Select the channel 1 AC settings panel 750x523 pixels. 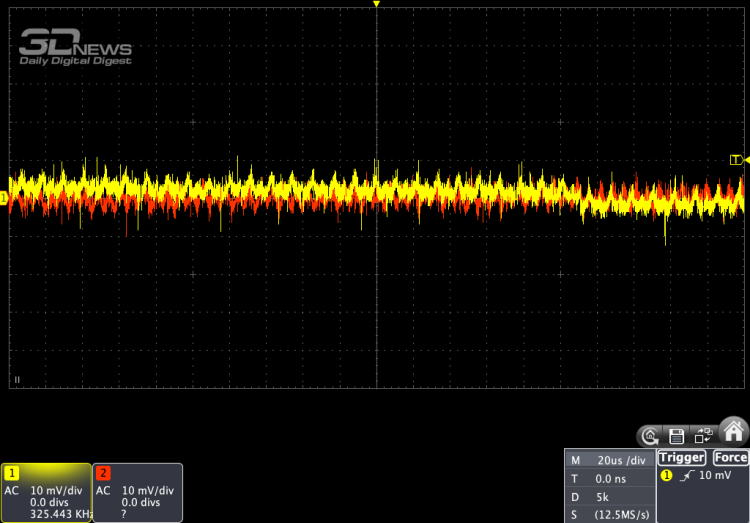coord(45,493)
